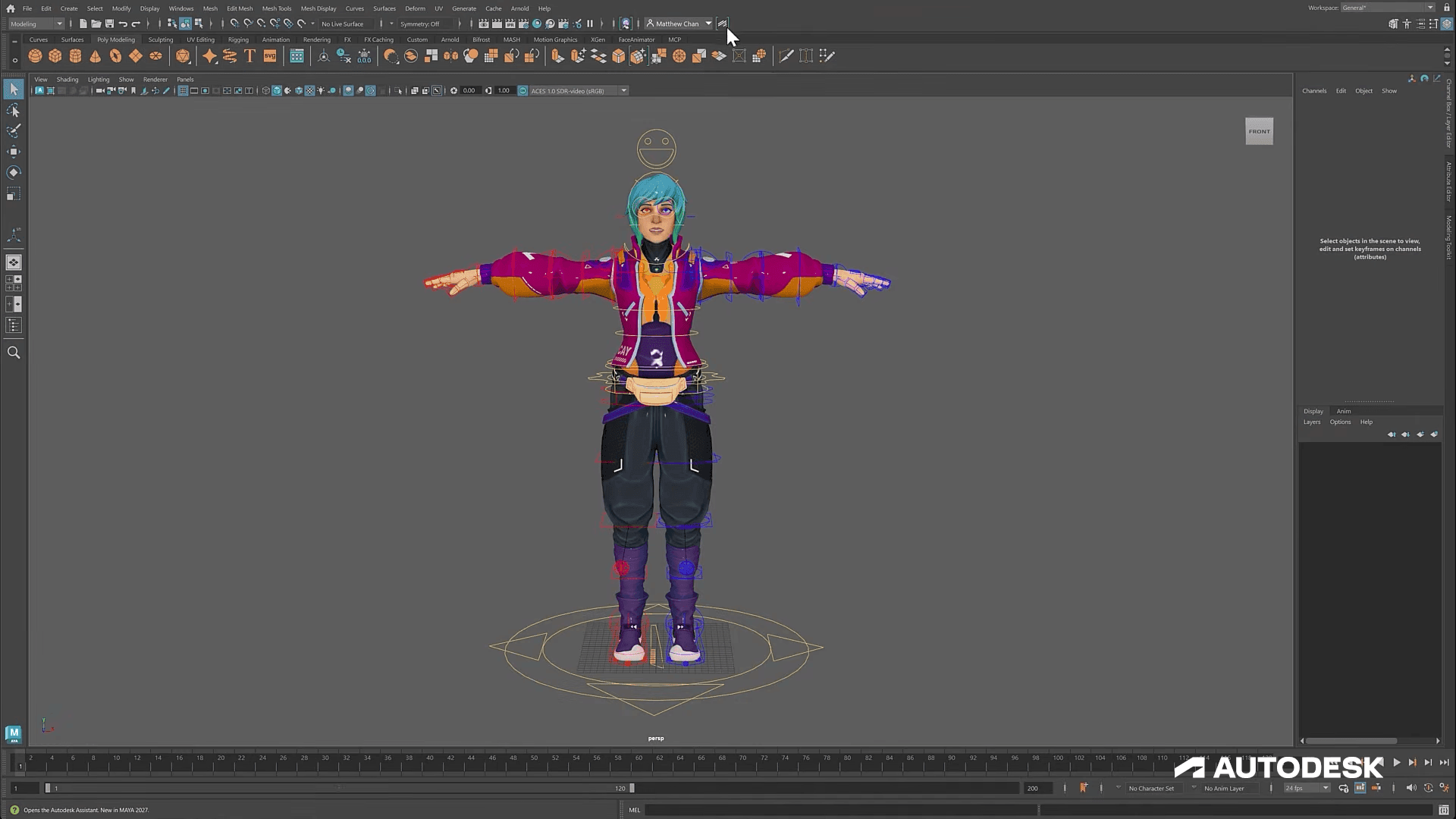Click the Save scene icon

coord(109,24)
